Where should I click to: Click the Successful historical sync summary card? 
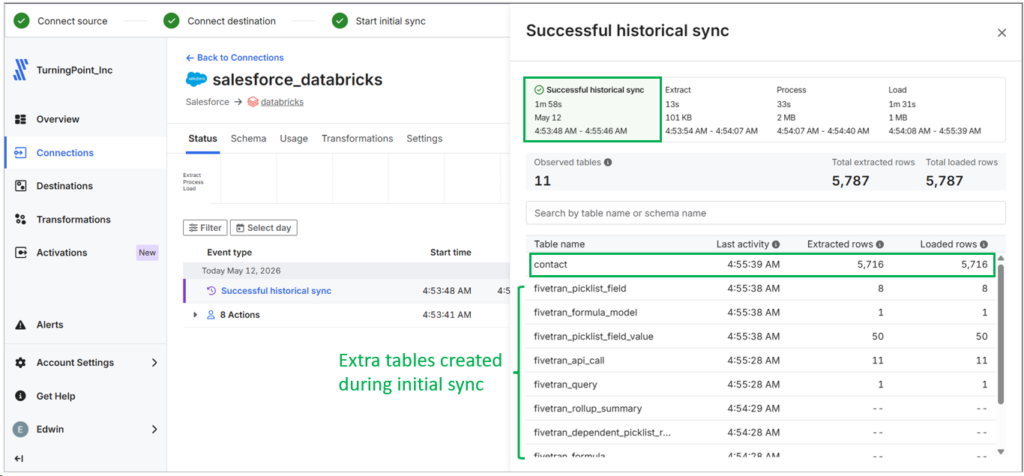[x=592, y=110]
